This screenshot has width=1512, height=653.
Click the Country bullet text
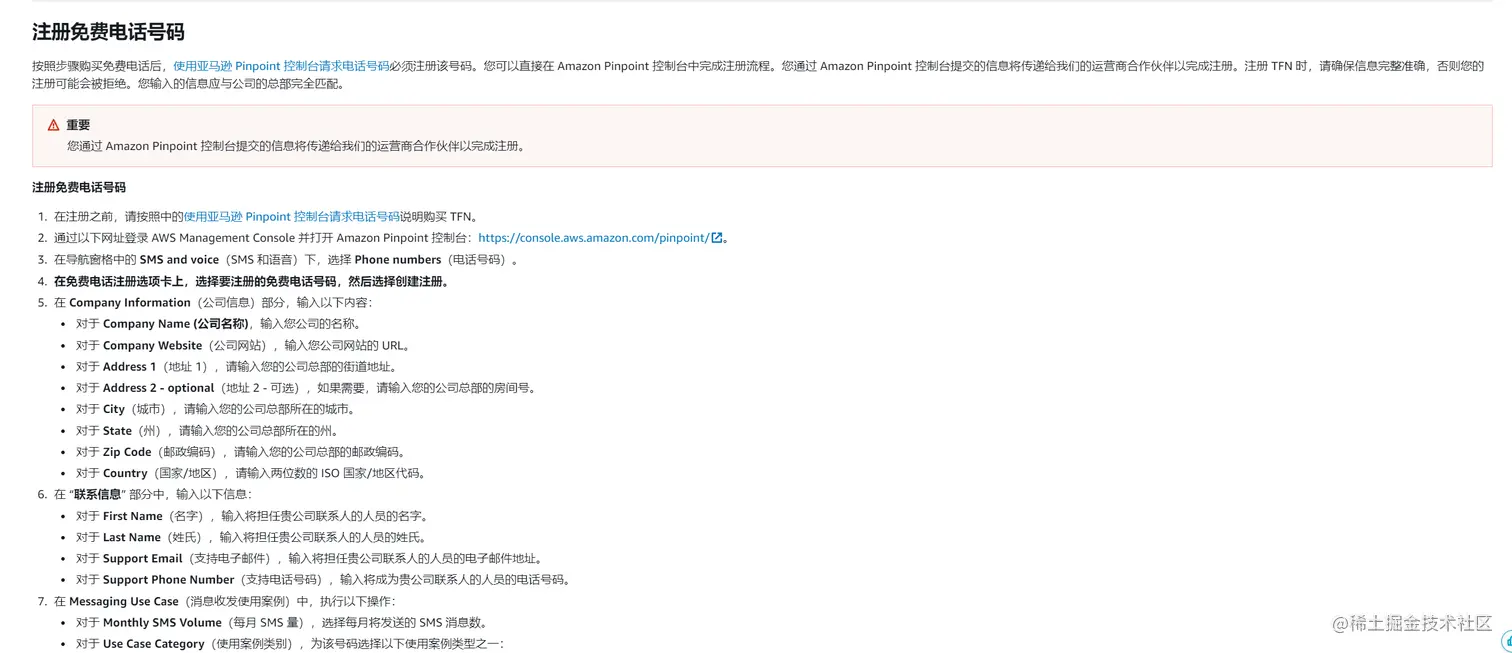tap(250, 473)
